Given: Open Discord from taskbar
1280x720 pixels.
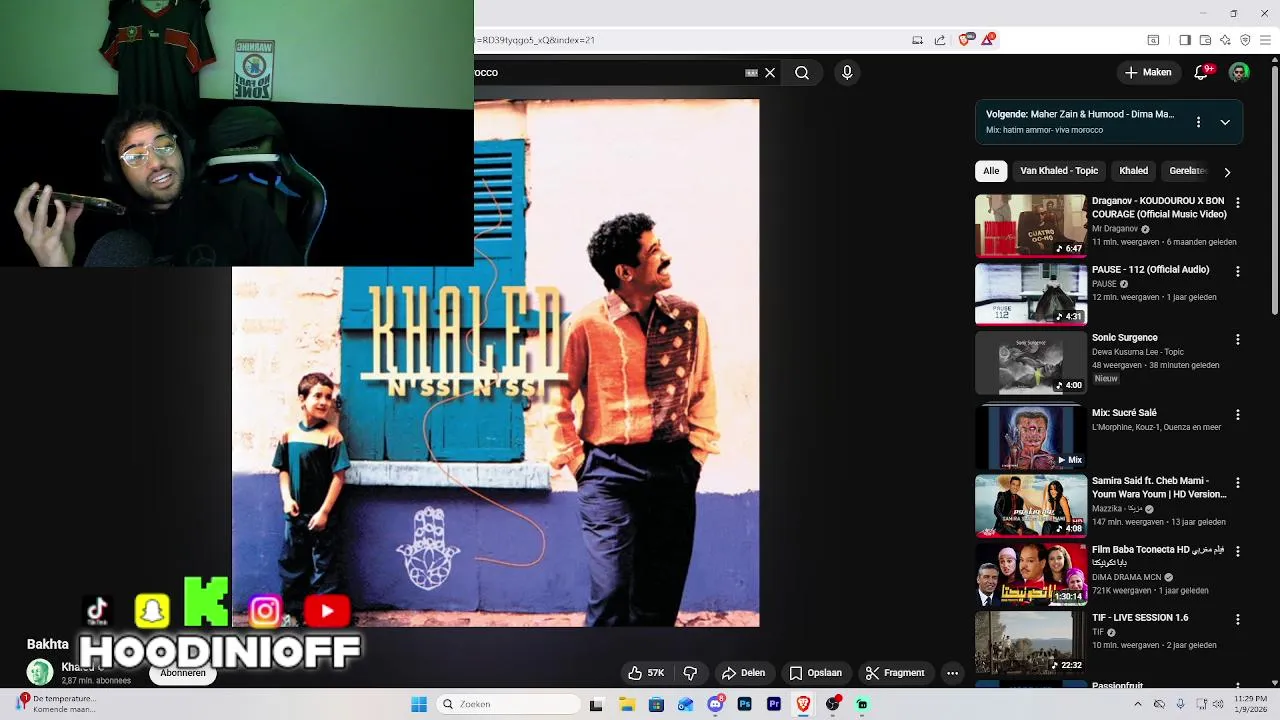Looking at the screenshot, I should tap(715, 704).
